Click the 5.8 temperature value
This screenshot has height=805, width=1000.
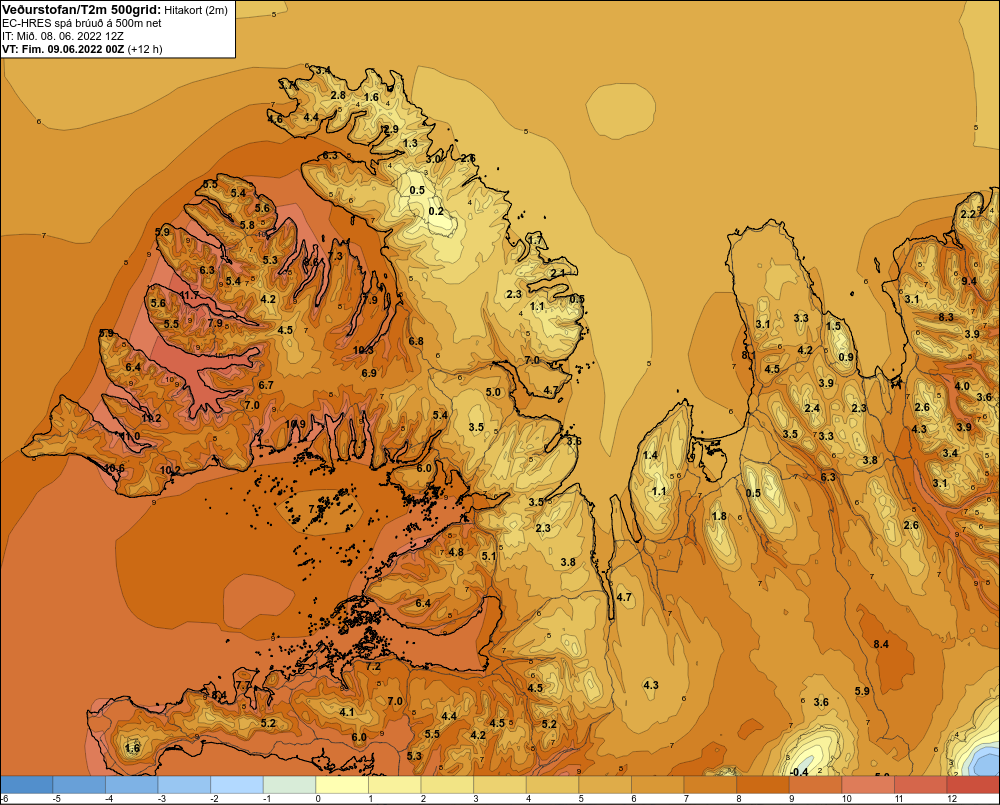point(247,225)
